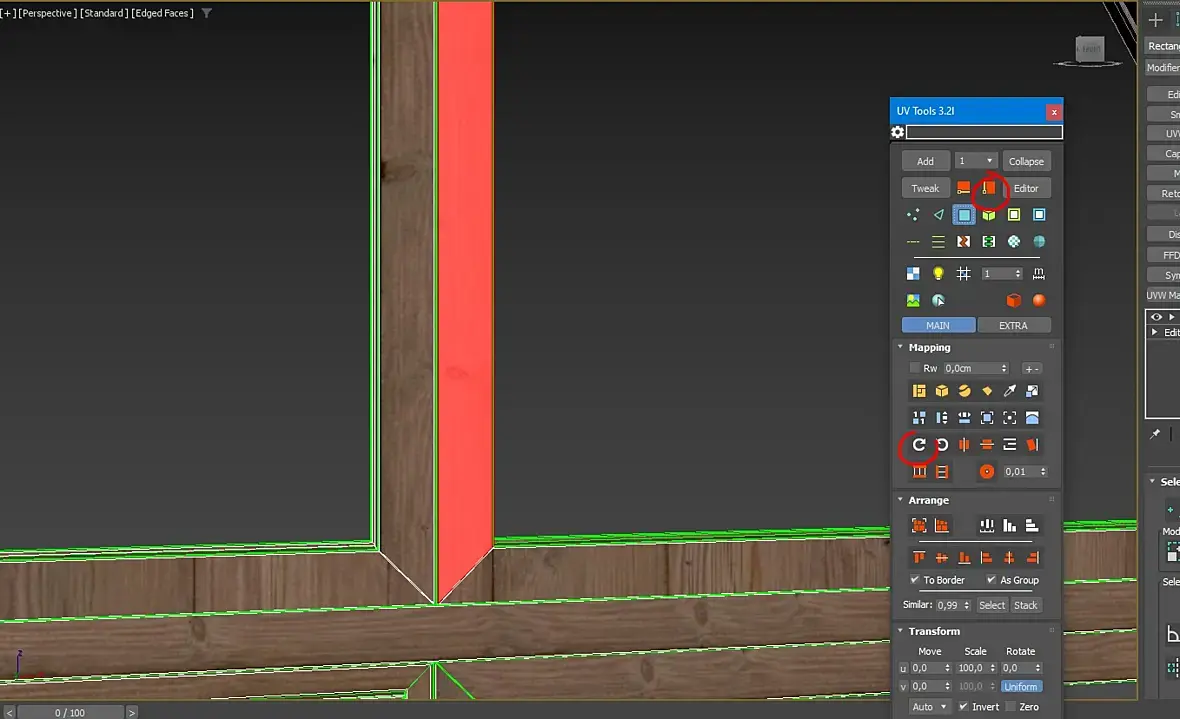Open the Edged Faces viewport menu
The width and height of the screenshot is (1180, 719).
point(163,13)
